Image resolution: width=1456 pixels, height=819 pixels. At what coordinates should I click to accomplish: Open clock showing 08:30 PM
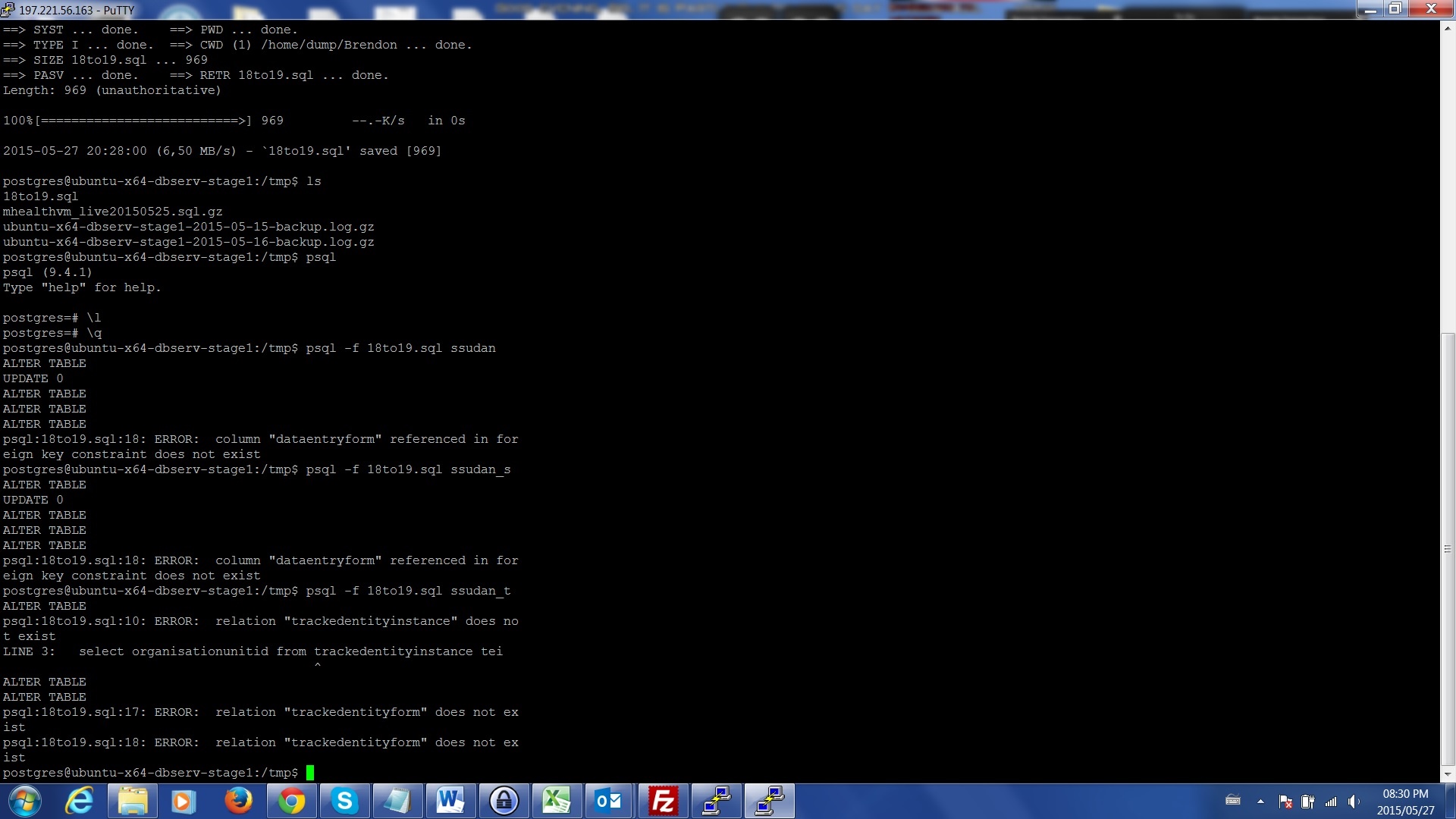(x=1405, y=802)
